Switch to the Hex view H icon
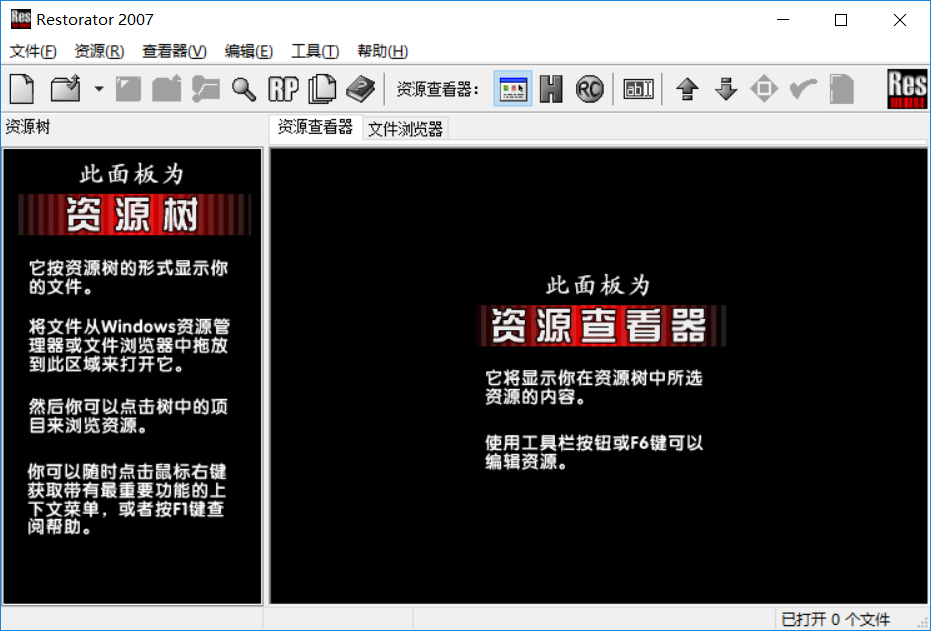The image size is (931, 631). pyautogui.click(x=551, y=89)
